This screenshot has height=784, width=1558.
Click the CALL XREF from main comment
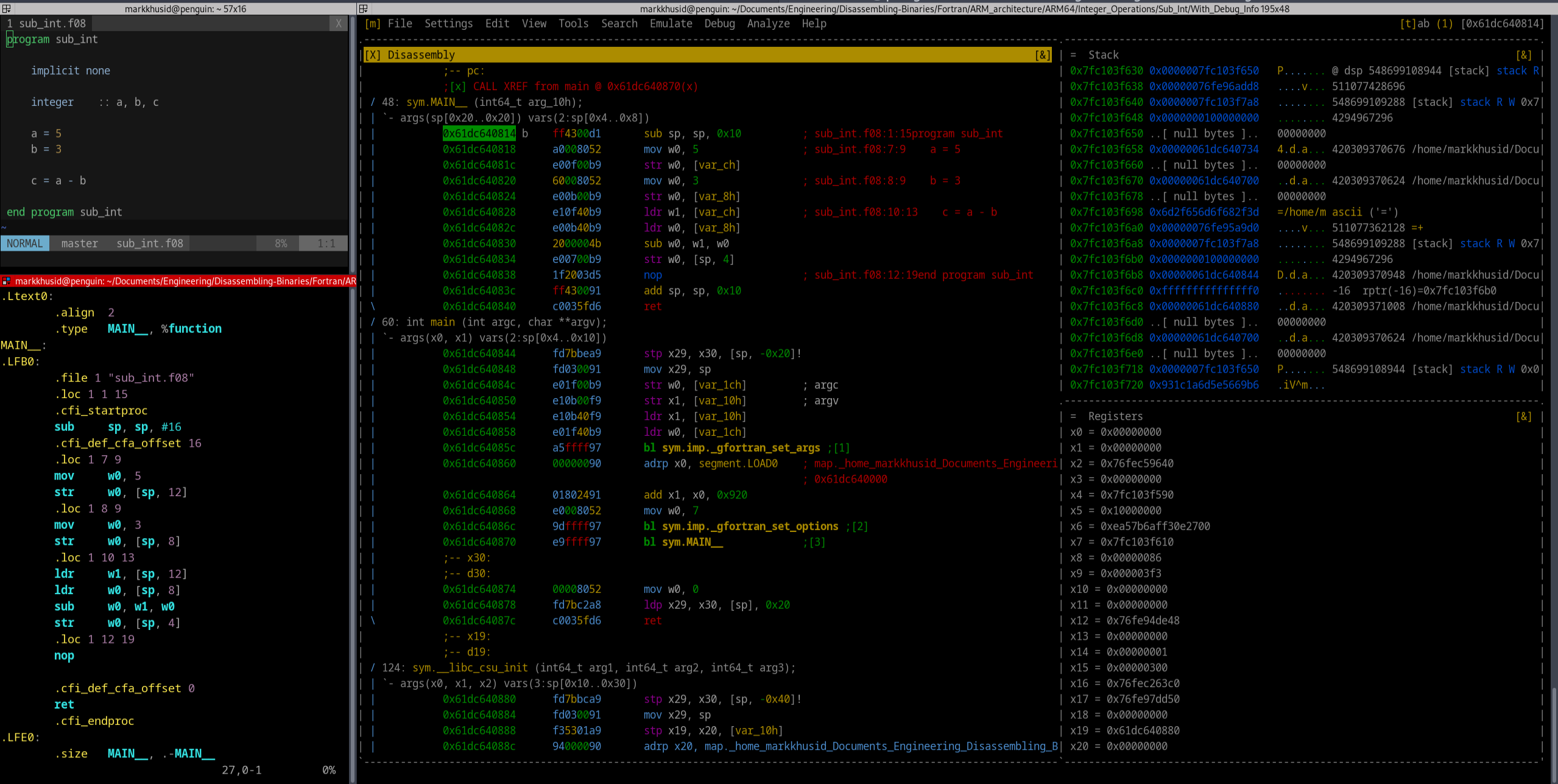pos(570,86)
